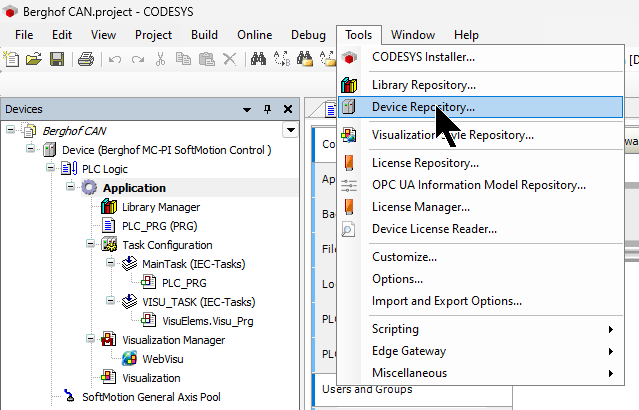Pin the Devices panel with pushpin
This screenshot has width=639, height=410.
pyautogui.click(x=267, y=109)
